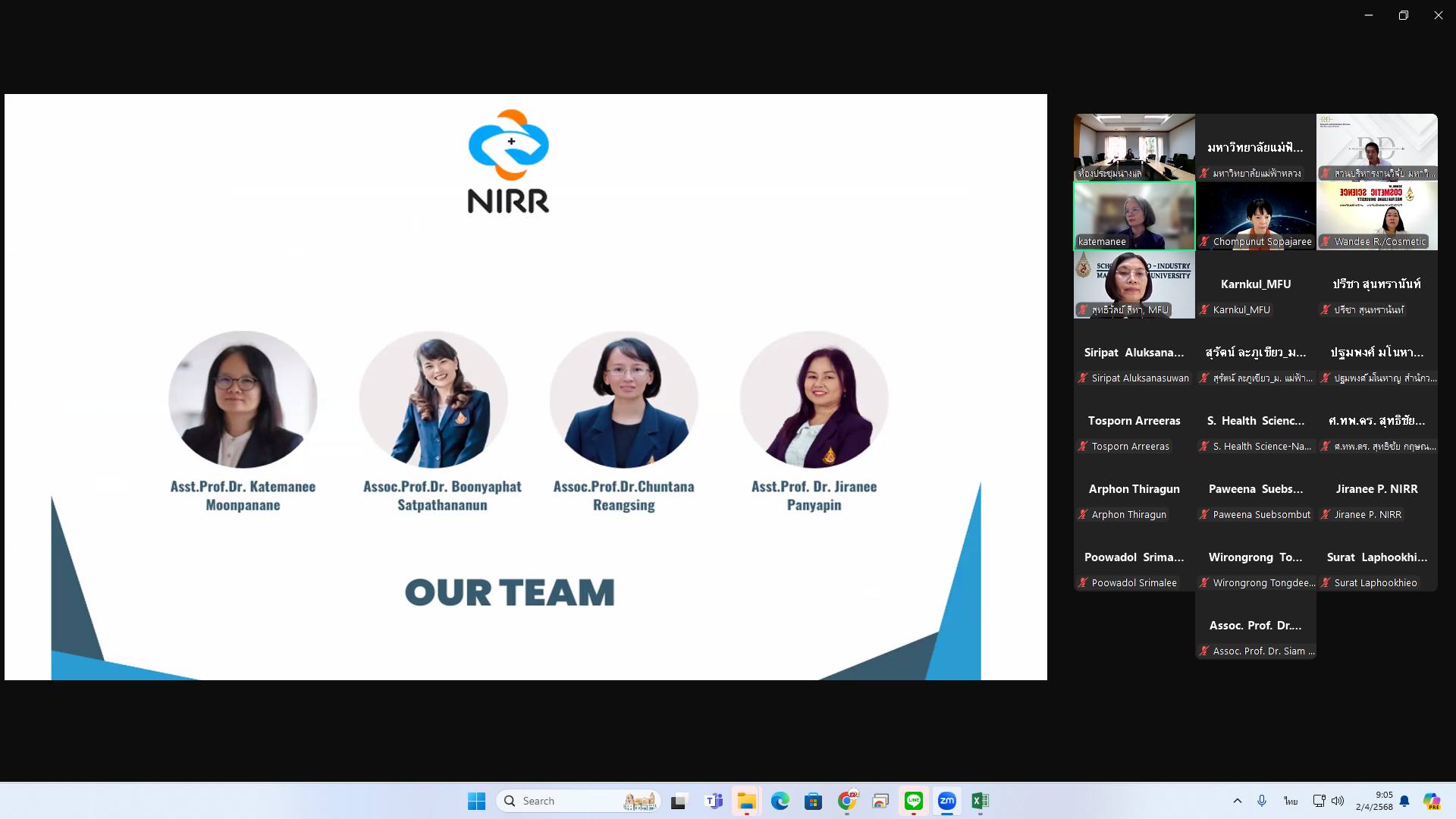The image size is (1456, 819).
Task: Select the meeting room camera video tile
Action: pos(1134,147)
